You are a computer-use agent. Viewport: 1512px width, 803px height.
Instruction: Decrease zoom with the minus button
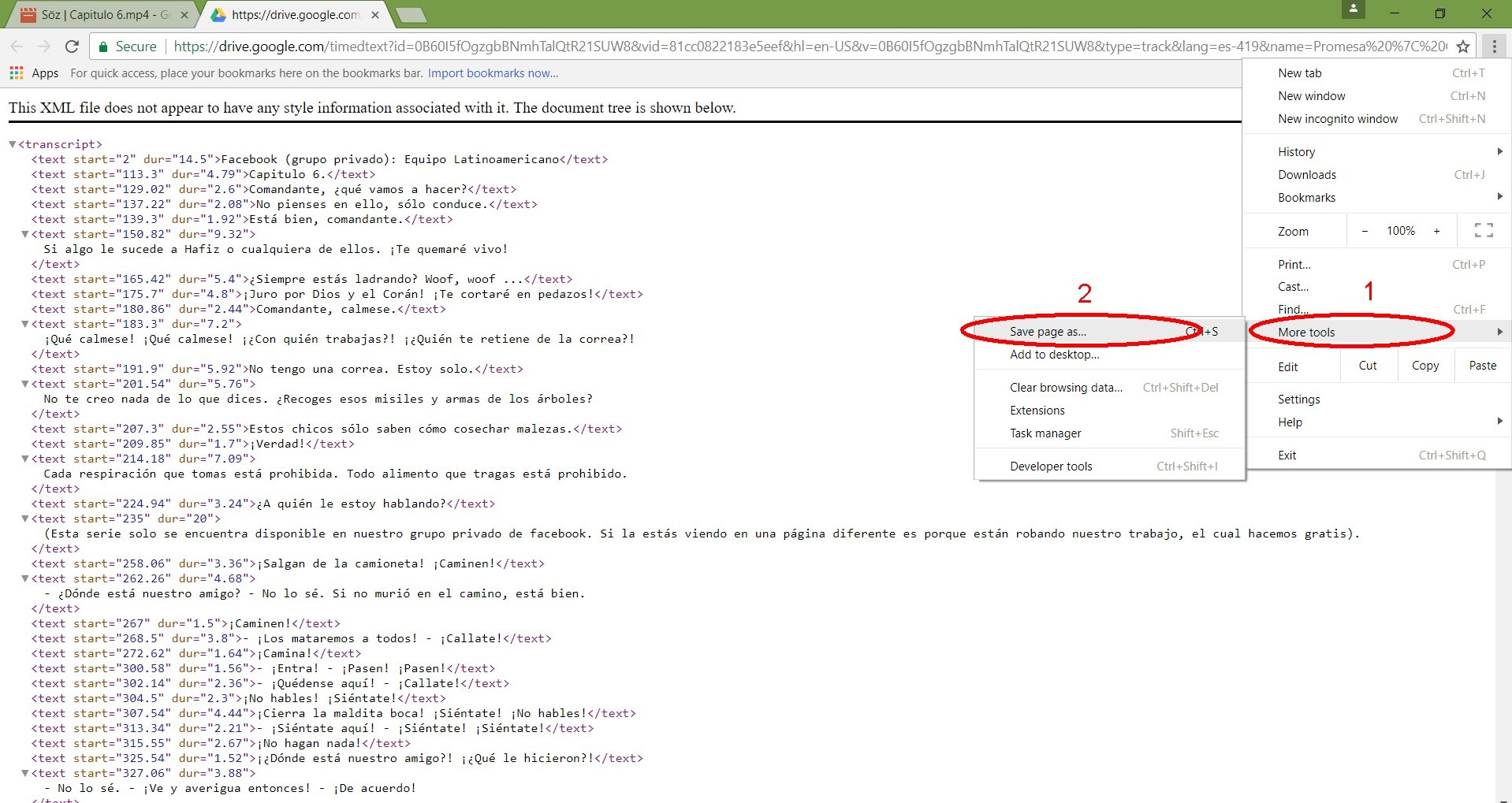point(1365,231)
